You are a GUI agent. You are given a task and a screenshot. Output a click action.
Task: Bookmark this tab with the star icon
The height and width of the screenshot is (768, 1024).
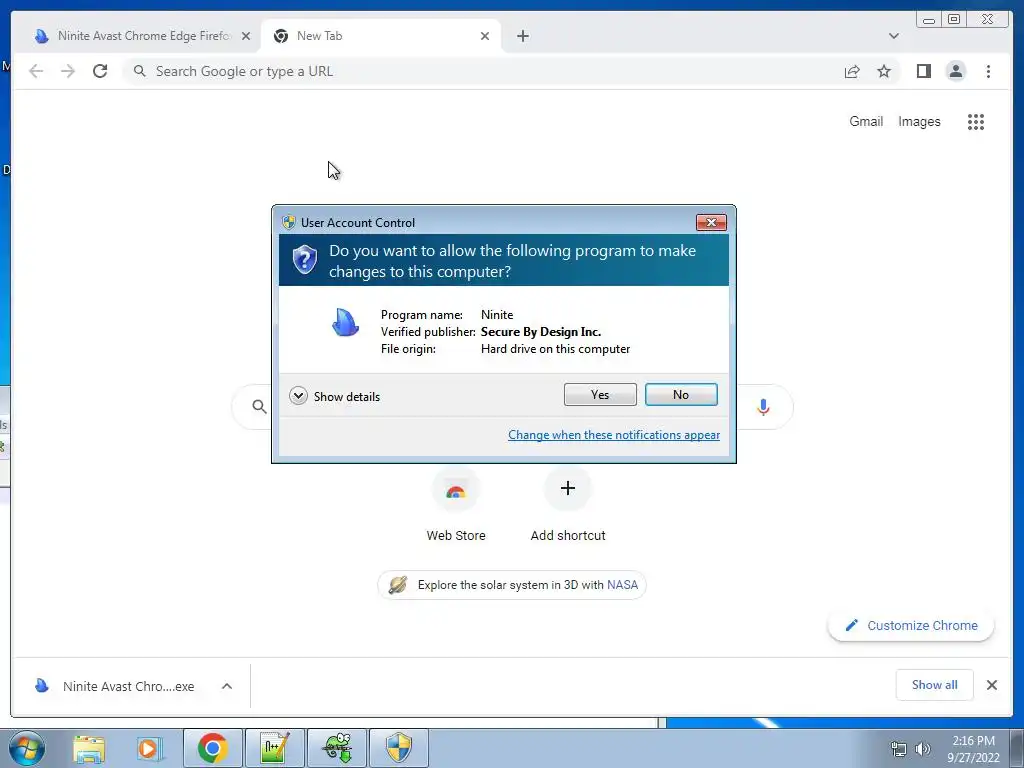(884, 71)
